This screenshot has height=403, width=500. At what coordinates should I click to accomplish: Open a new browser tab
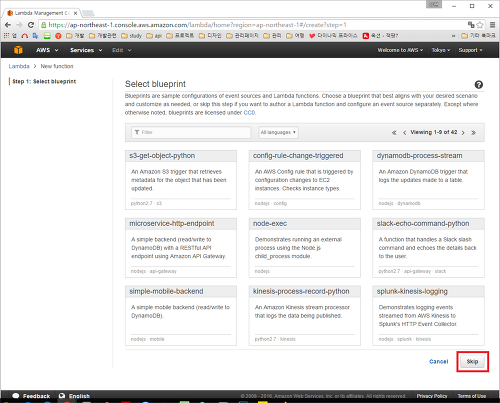coord(88,13)
